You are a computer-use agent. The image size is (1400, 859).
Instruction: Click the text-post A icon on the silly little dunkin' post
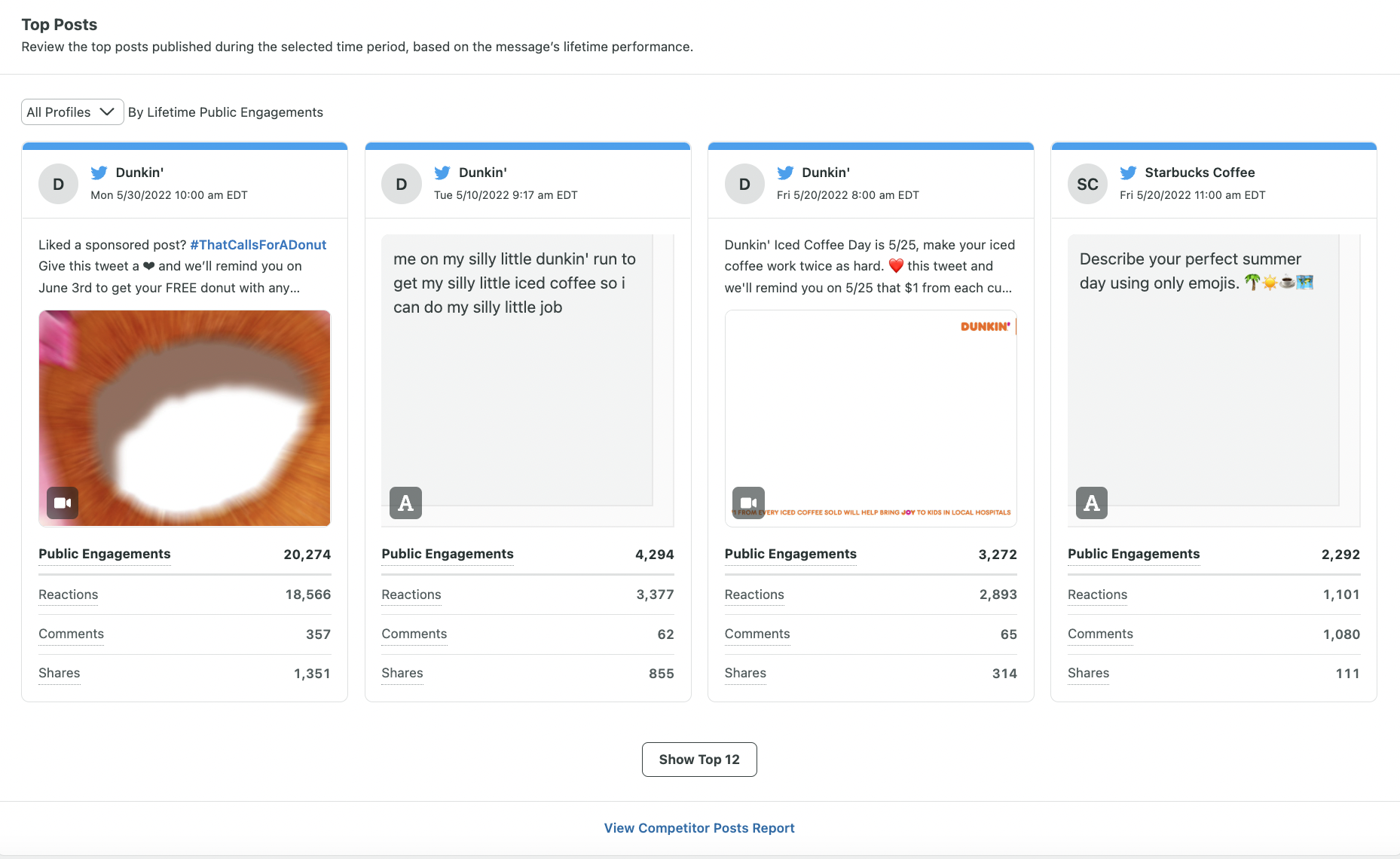405,503
